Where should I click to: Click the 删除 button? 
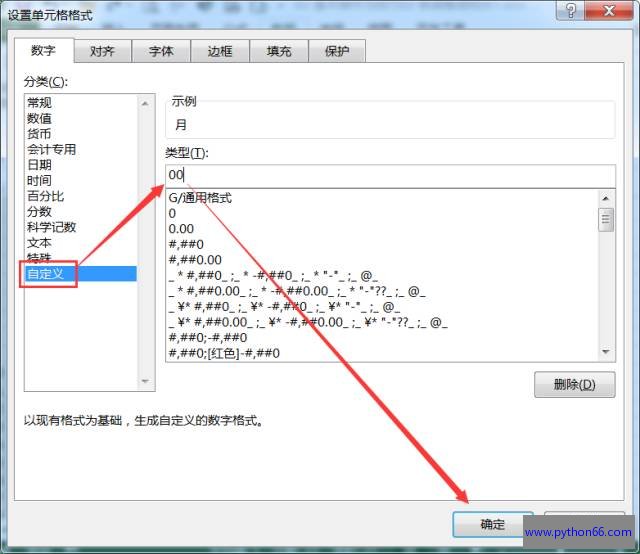point(575,384)
